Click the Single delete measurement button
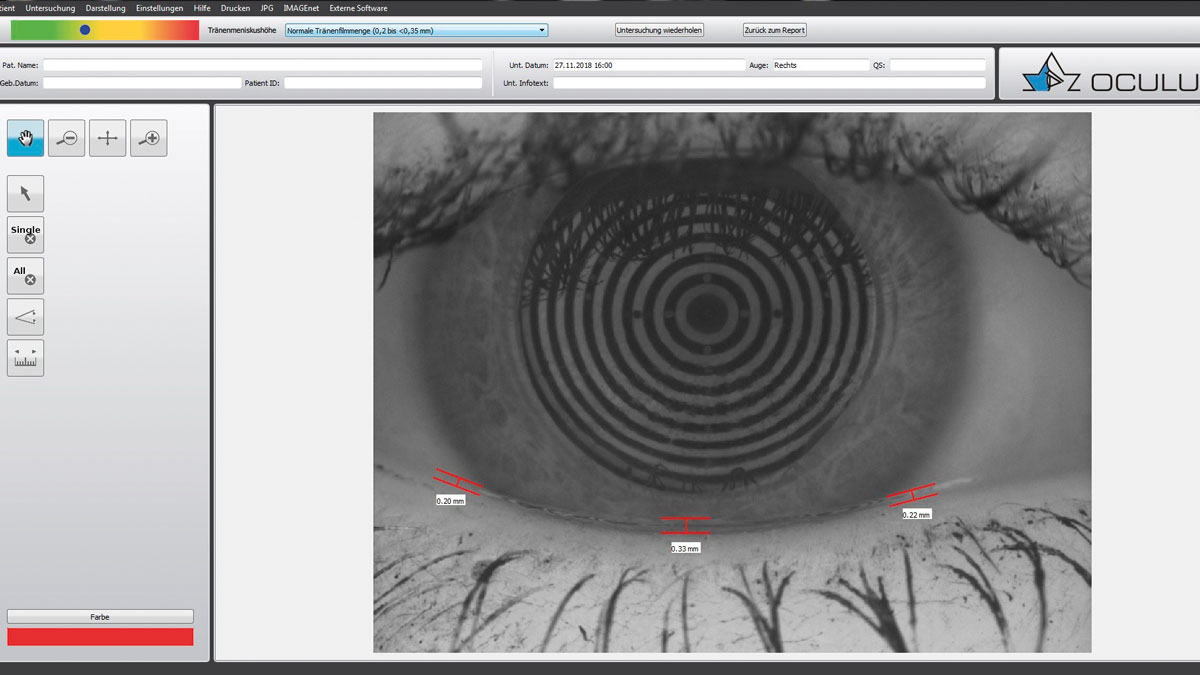 point(26,234)
